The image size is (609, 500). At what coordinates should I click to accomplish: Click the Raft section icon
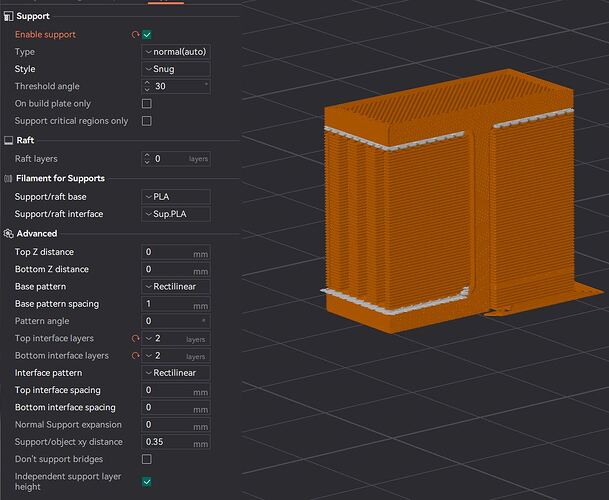click(8, 140)
